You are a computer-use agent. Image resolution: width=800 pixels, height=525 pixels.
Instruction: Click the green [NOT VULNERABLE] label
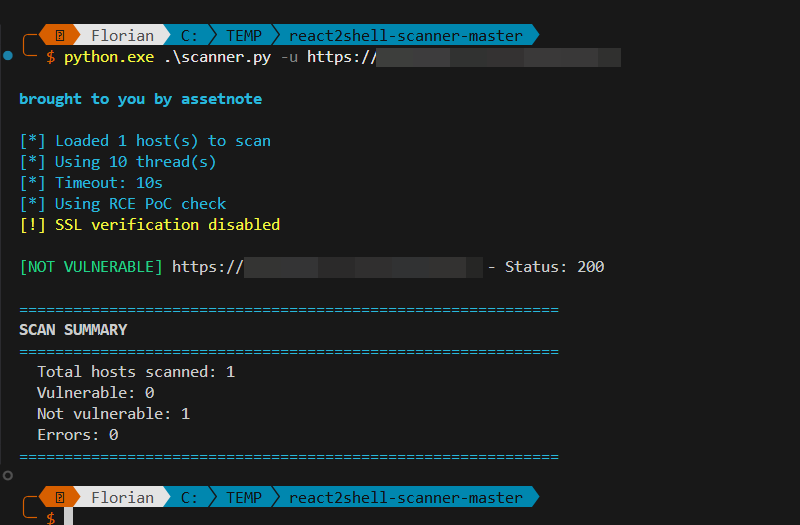tap(91, 267)
